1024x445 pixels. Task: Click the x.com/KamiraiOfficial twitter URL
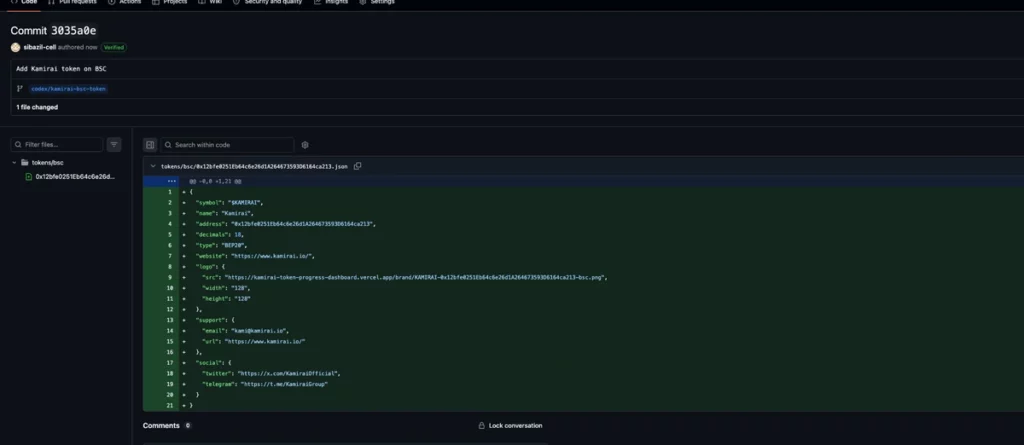tap(288, 374)
